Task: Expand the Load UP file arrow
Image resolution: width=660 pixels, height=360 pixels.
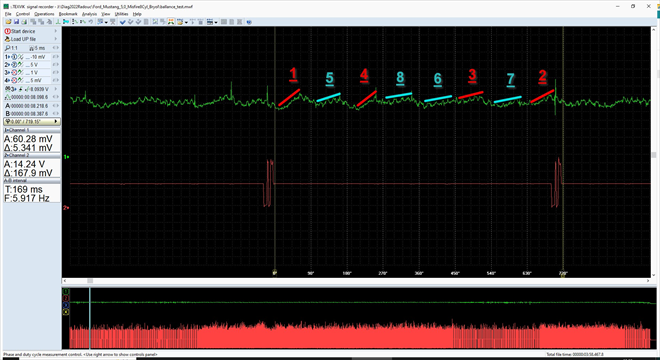Action: click(x=56, y=39)
